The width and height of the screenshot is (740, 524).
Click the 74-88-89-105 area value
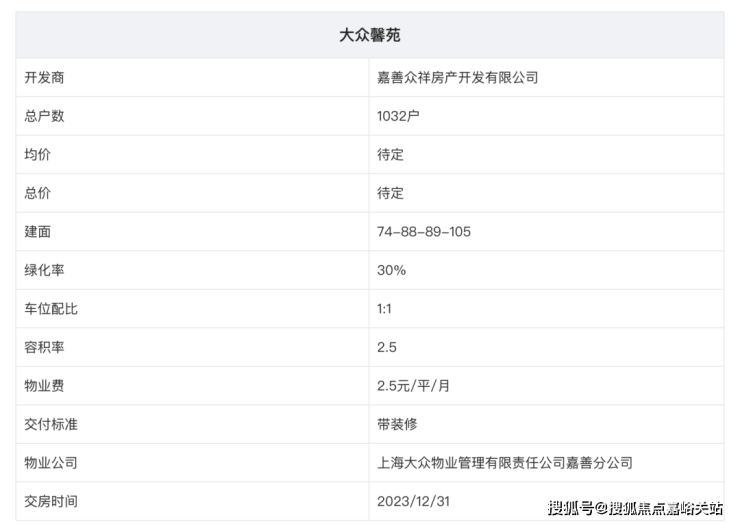point(424,232)
